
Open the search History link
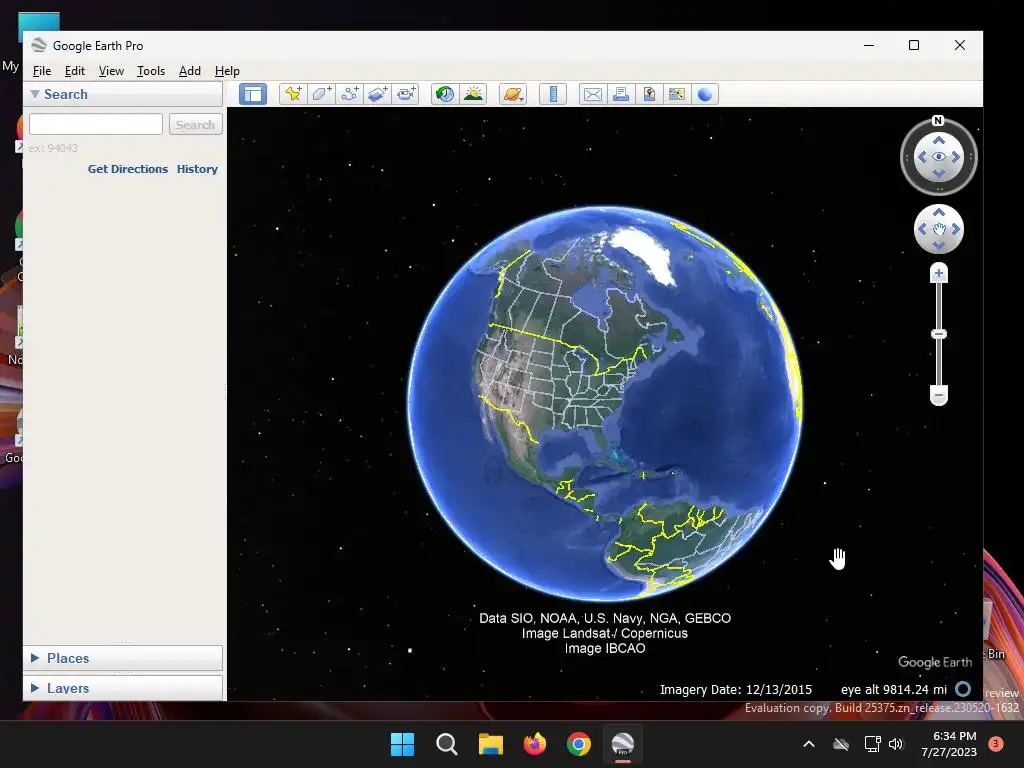(x=197, y=168)
